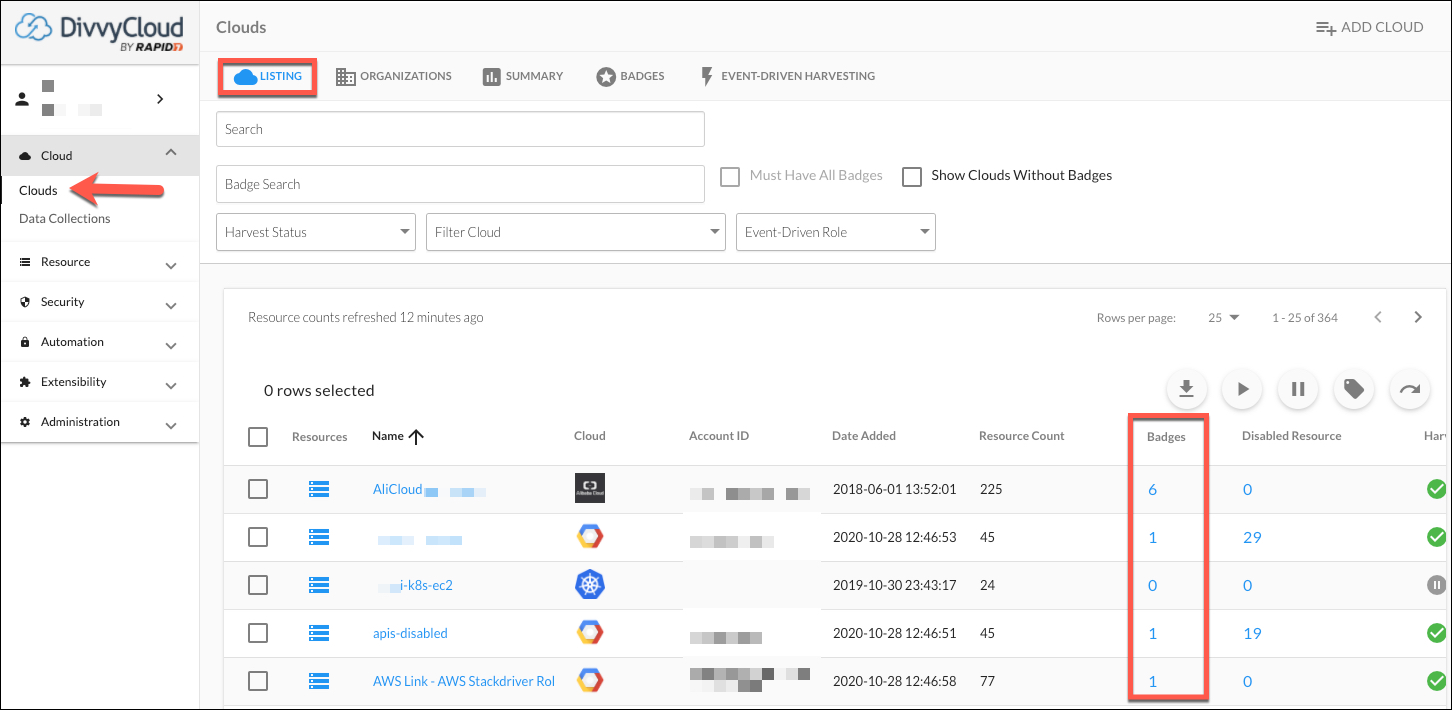Open the user profile chevron
The height and width of the screenshot is (710, 1452).
160,98
